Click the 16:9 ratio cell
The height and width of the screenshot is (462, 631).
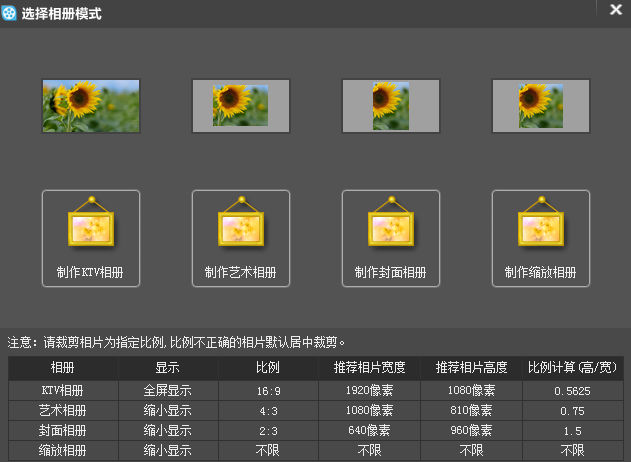click(268, 390)
